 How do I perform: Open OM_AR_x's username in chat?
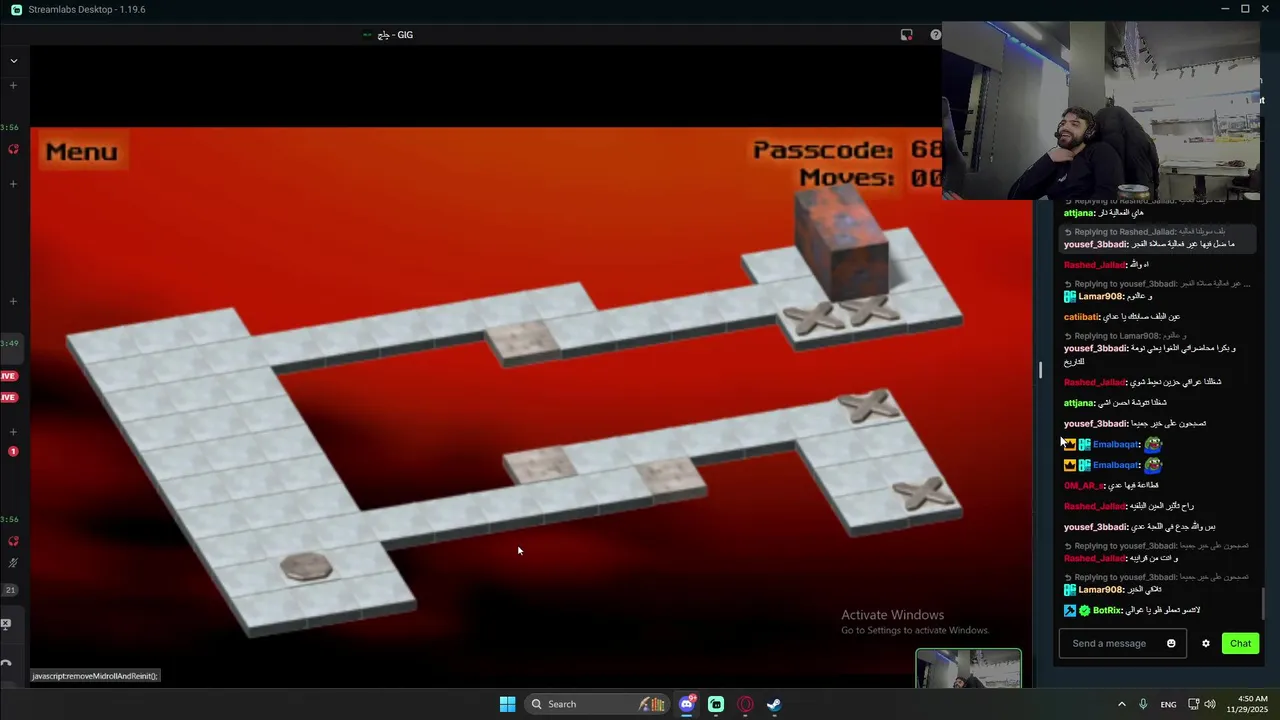pos(1084,486)
